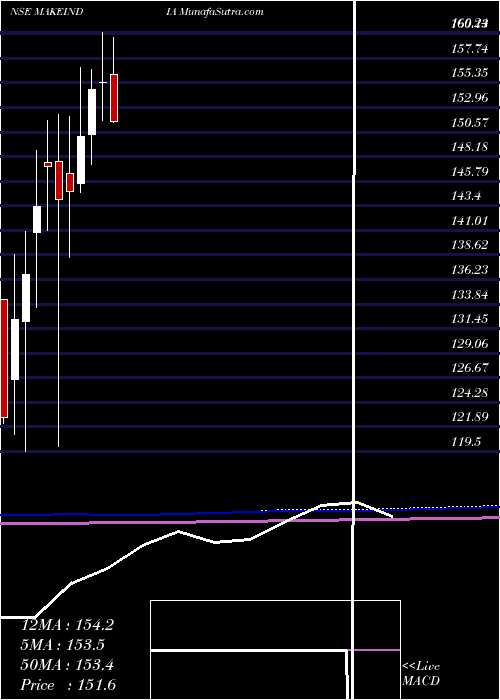Select the 152.96 price level label
500x700 pixels.
click(469, 98)
